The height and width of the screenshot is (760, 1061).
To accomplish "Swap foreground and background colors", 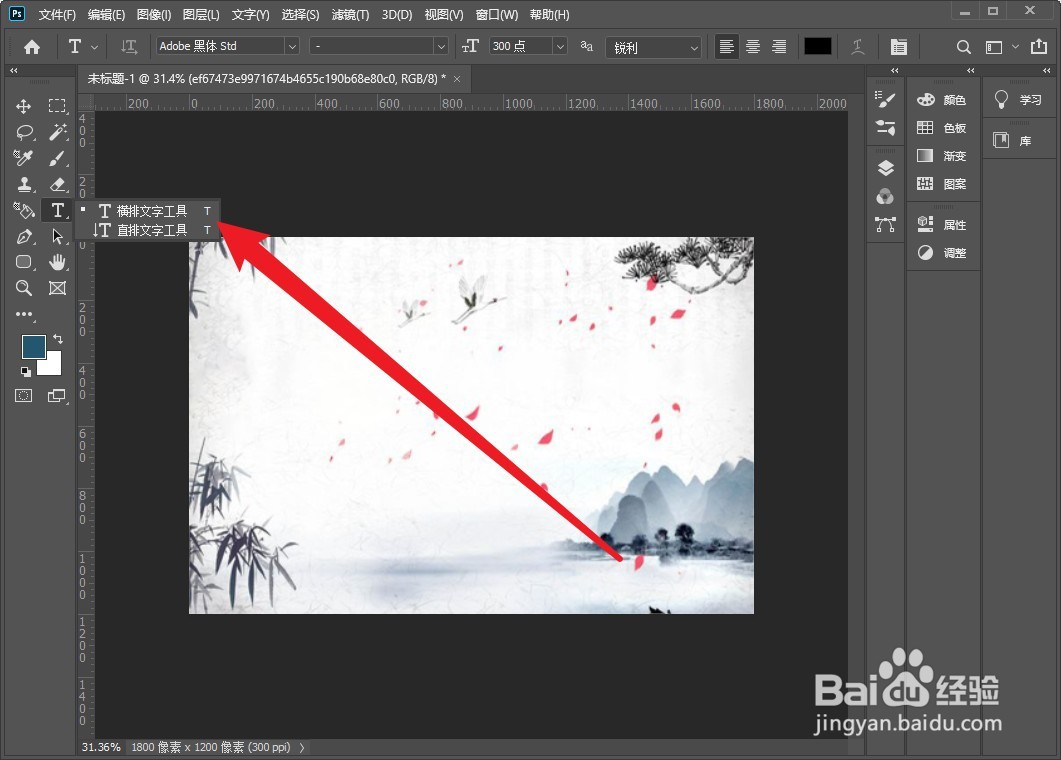I will [58, 338].
